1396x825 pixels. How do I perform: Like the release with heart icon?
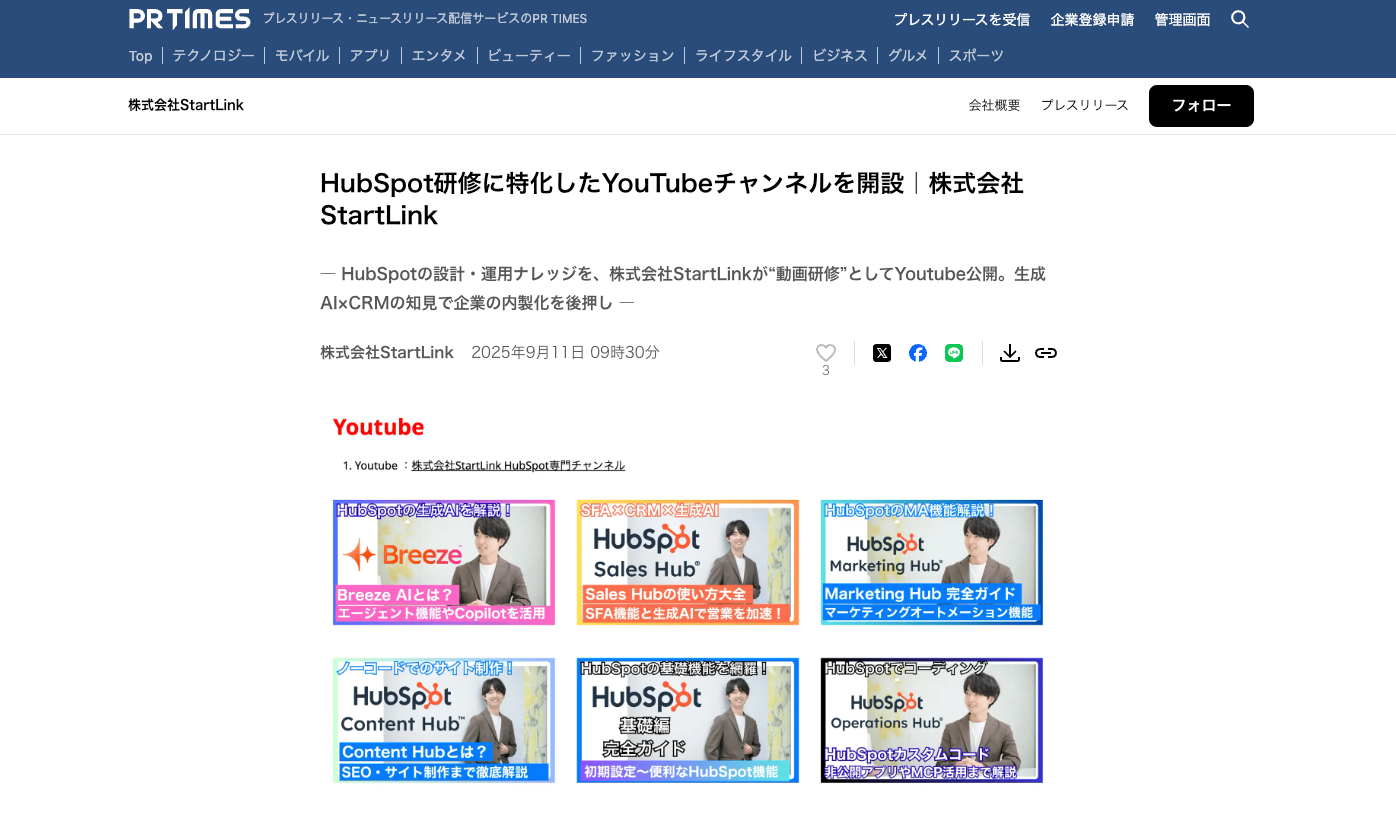click(x=826, y=353)
